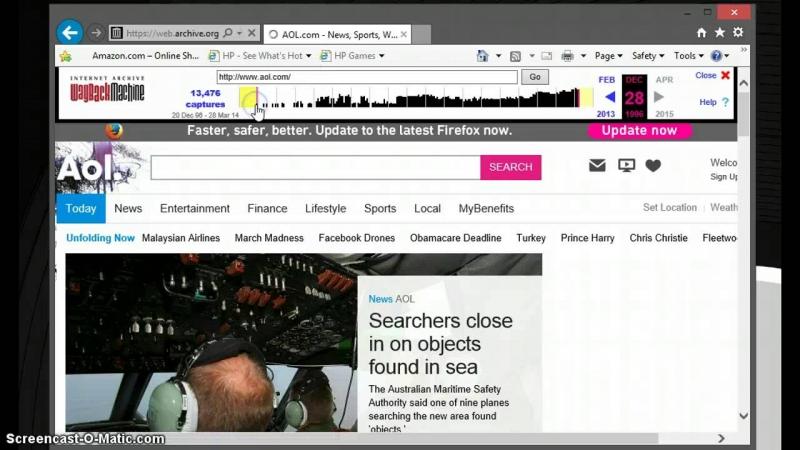Select the Entertainment navigation tab
The height and width of the screenshot is (450, 800).
(x=195, y=208)
